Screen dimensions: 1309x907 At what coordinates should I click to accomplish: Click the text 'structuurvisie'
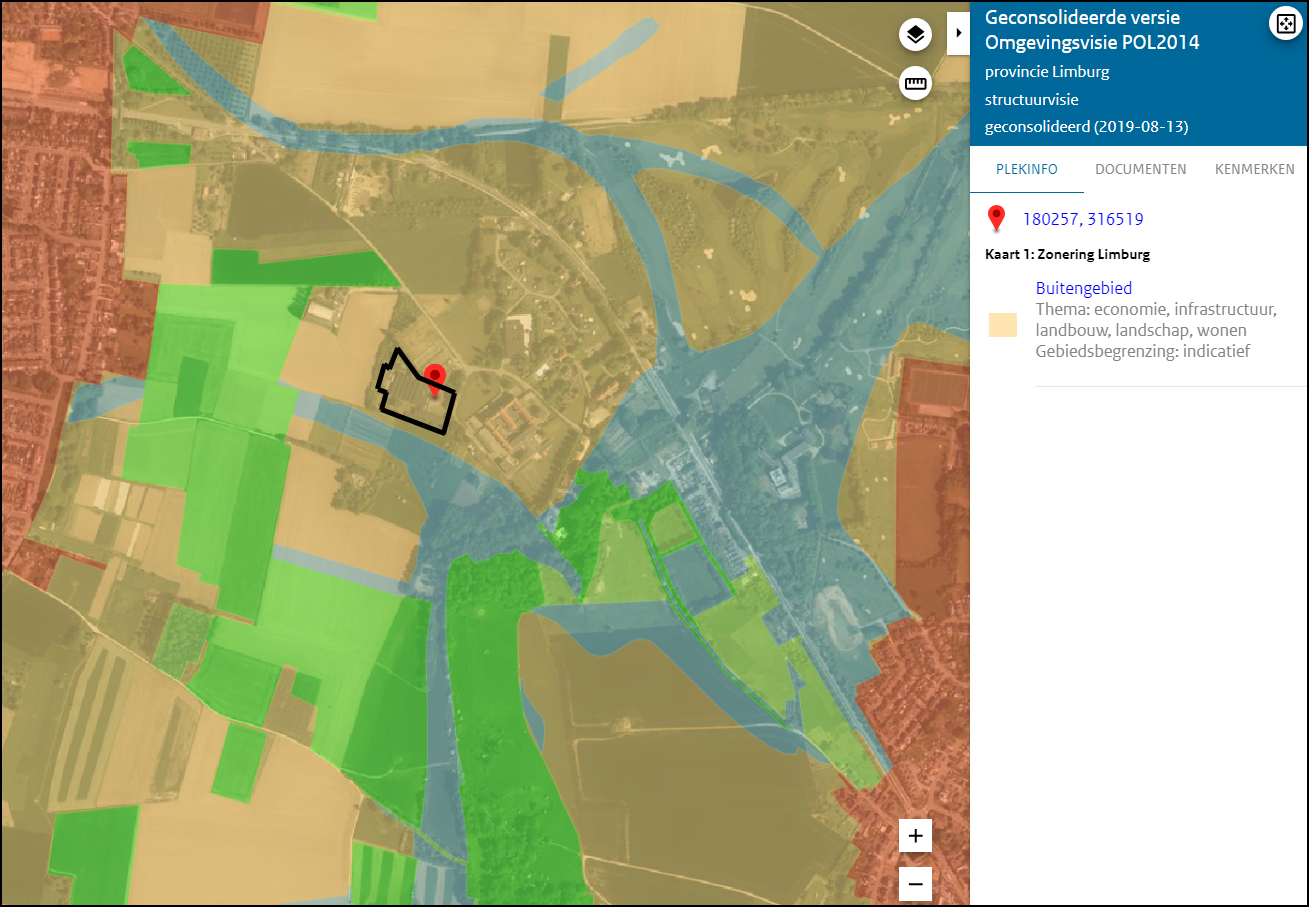1031,100
